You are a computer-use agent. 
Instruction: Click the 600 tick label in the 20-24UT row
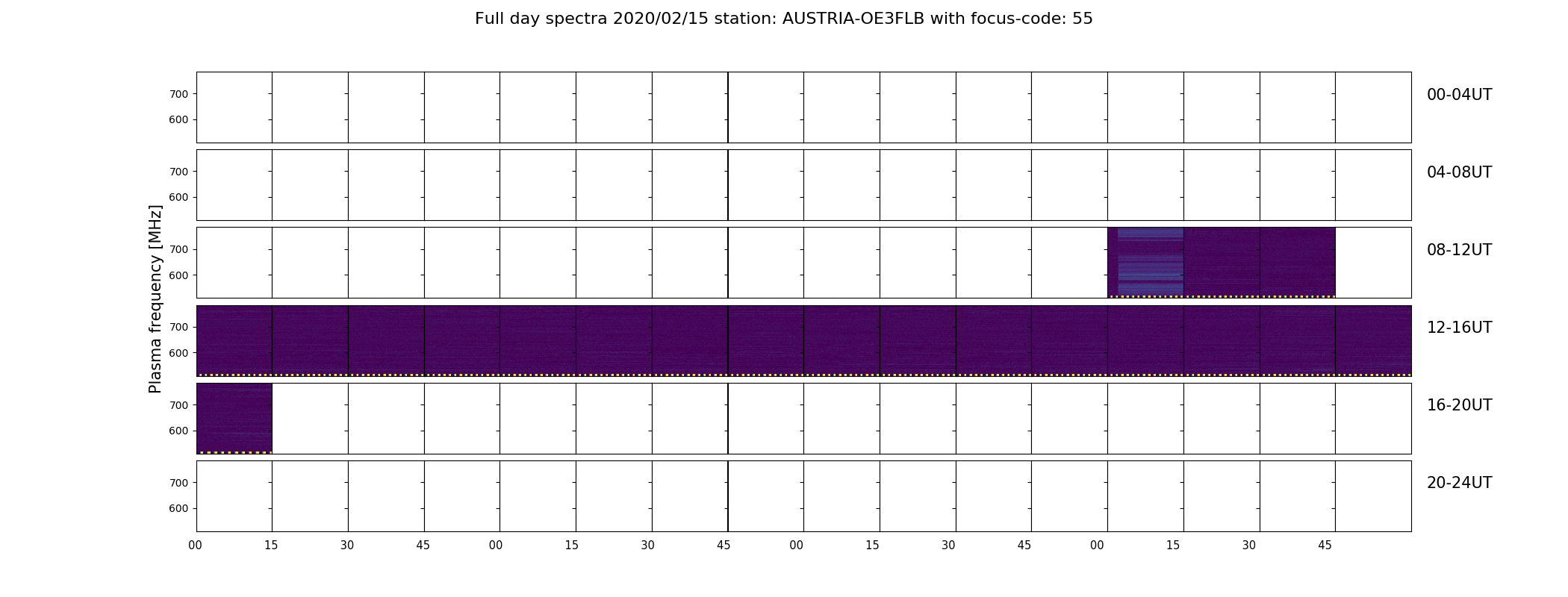coord(178,508)
